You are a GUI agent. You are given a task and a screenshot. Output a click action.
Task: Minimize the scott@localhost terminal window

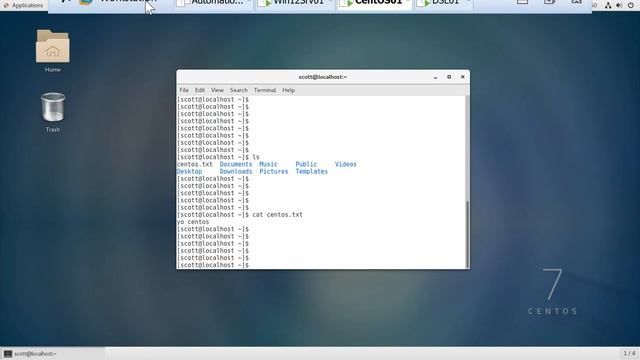coord(436,77)
